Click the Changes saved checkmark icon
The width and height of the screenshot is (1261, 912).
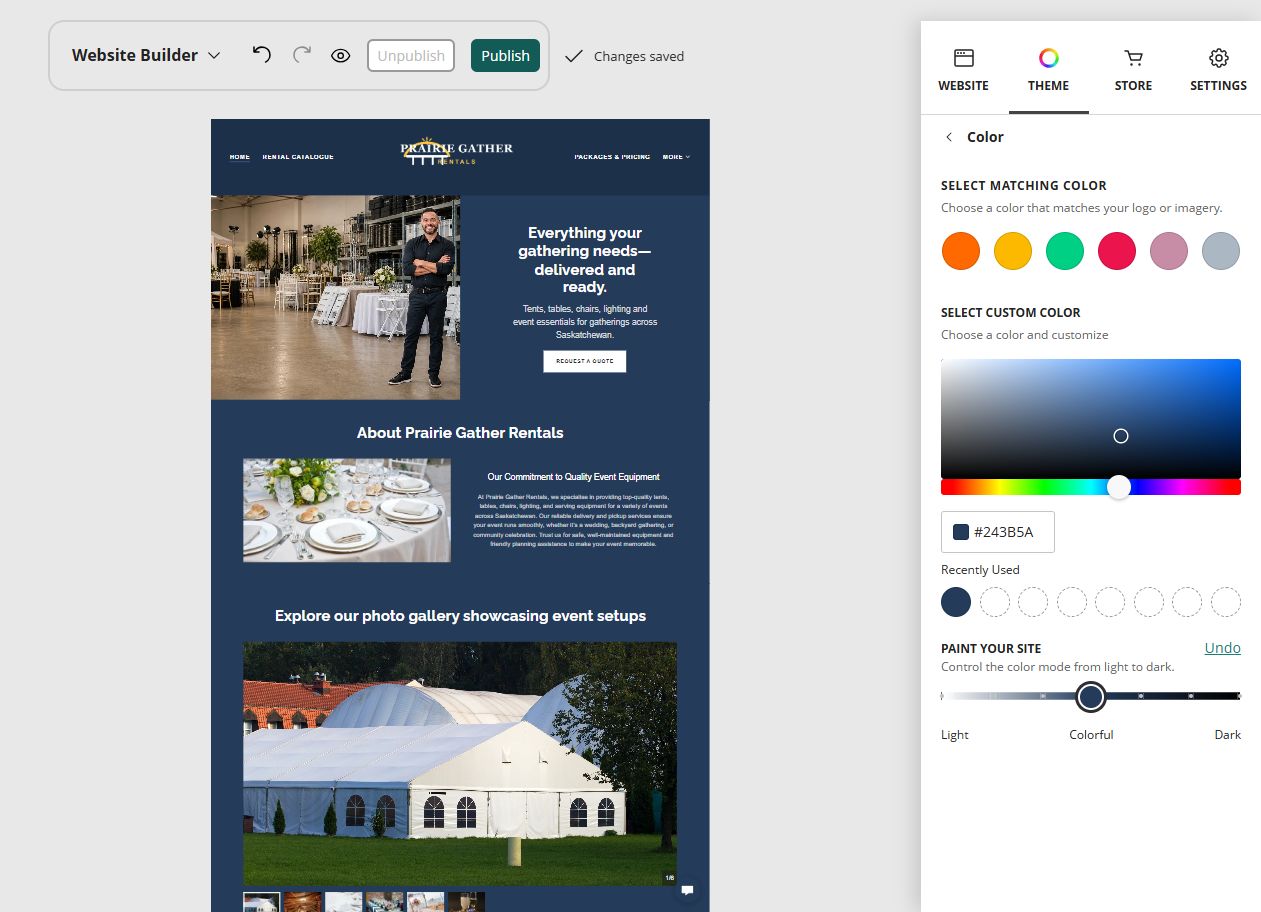pyautogui.click(x=573, y=56)
